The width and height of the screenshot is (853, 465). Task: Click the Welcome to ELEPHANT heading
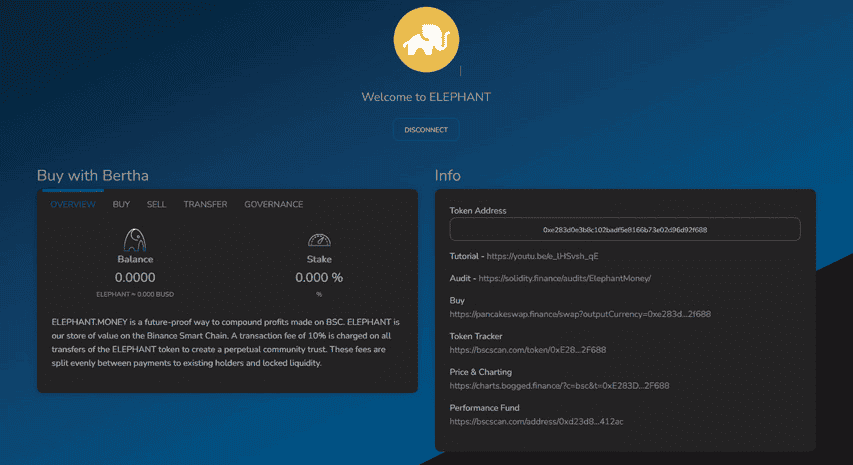click(x=426, y=97)
